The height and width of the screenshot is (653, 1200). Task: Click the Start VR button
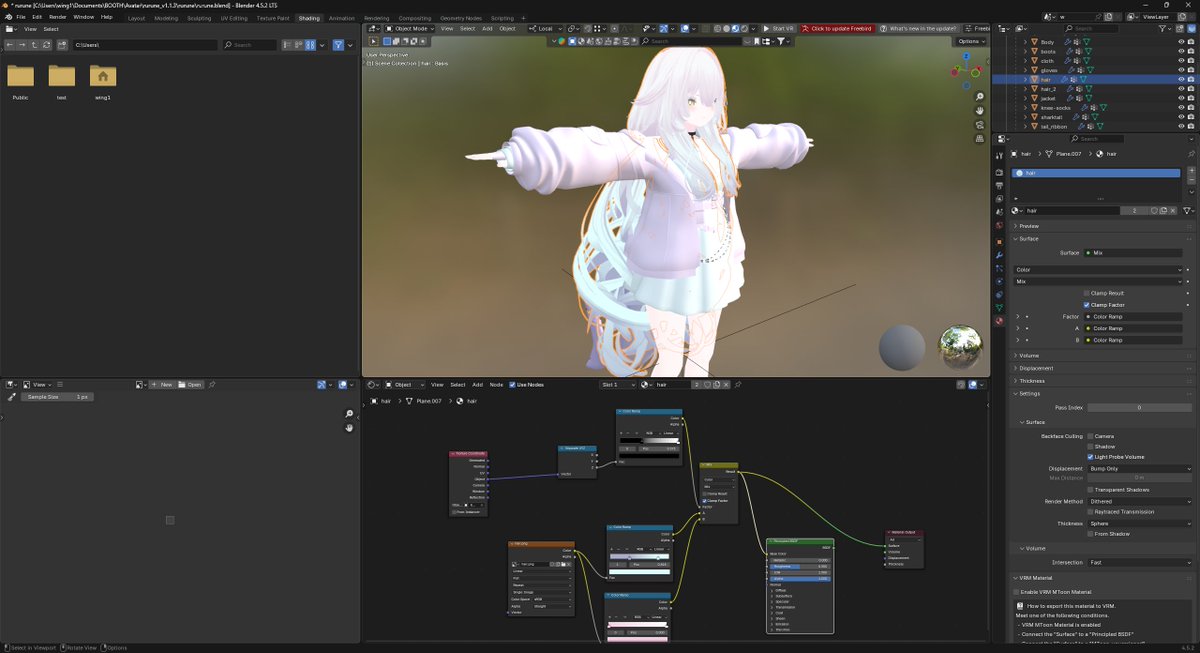click(780, 28)
